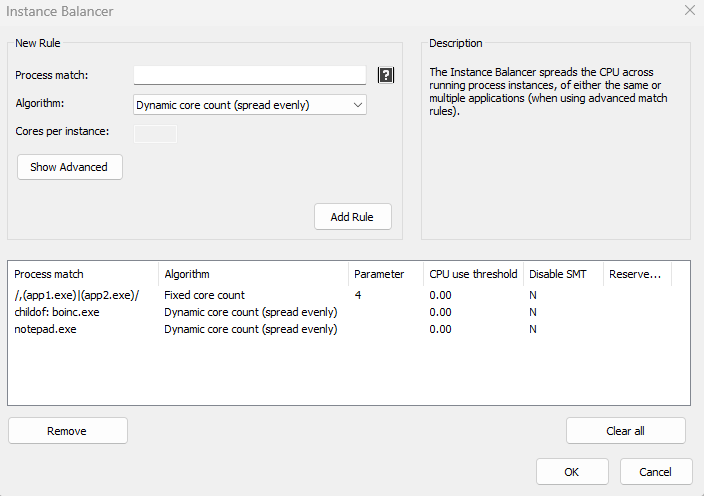Image resolution: width=705 pixels, height=496 pixels.
Task: Click the truncated Reserve column header
Action: point(636,274)
